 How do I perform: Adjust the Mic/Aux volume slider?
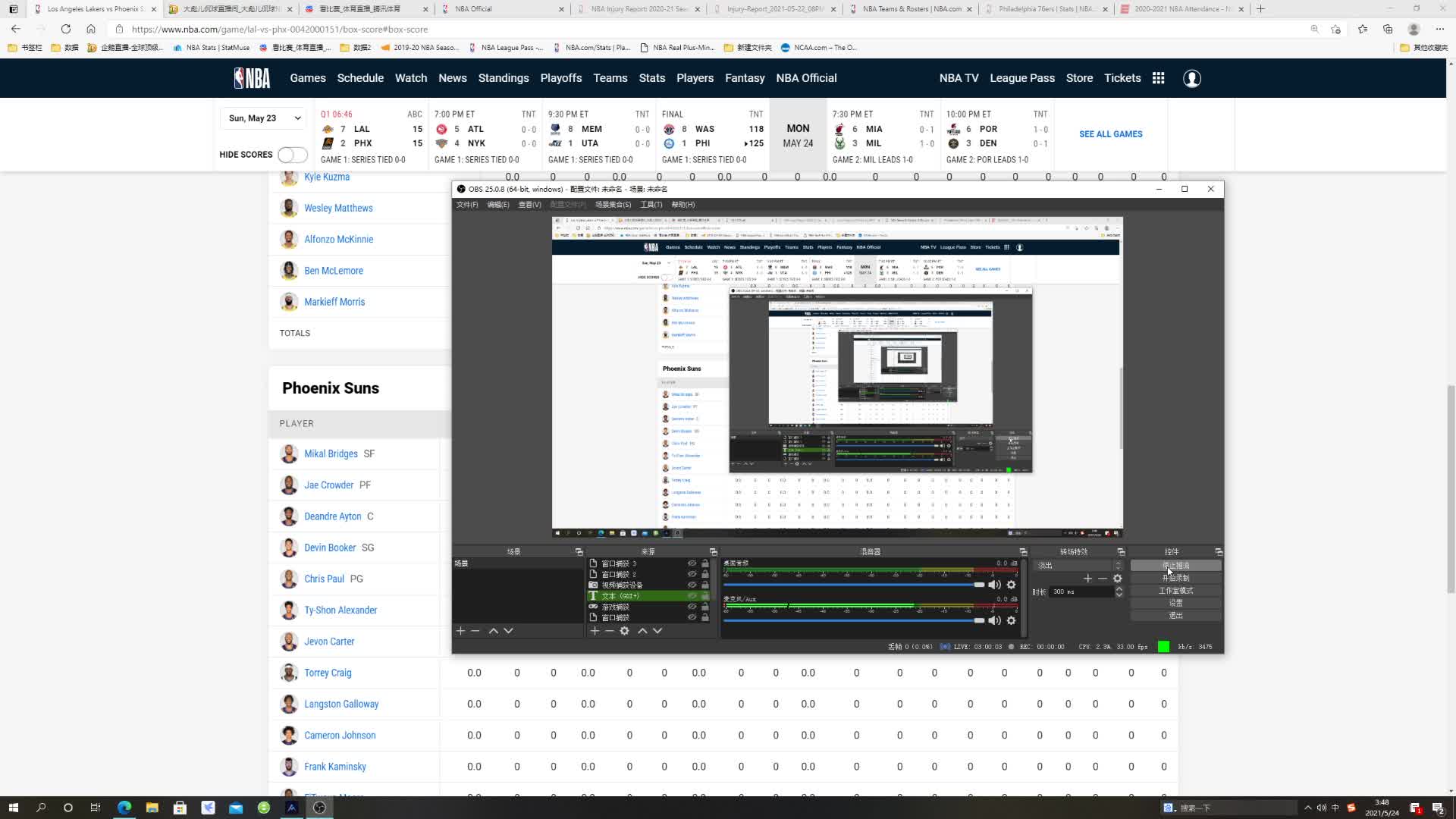pos(978,620)
